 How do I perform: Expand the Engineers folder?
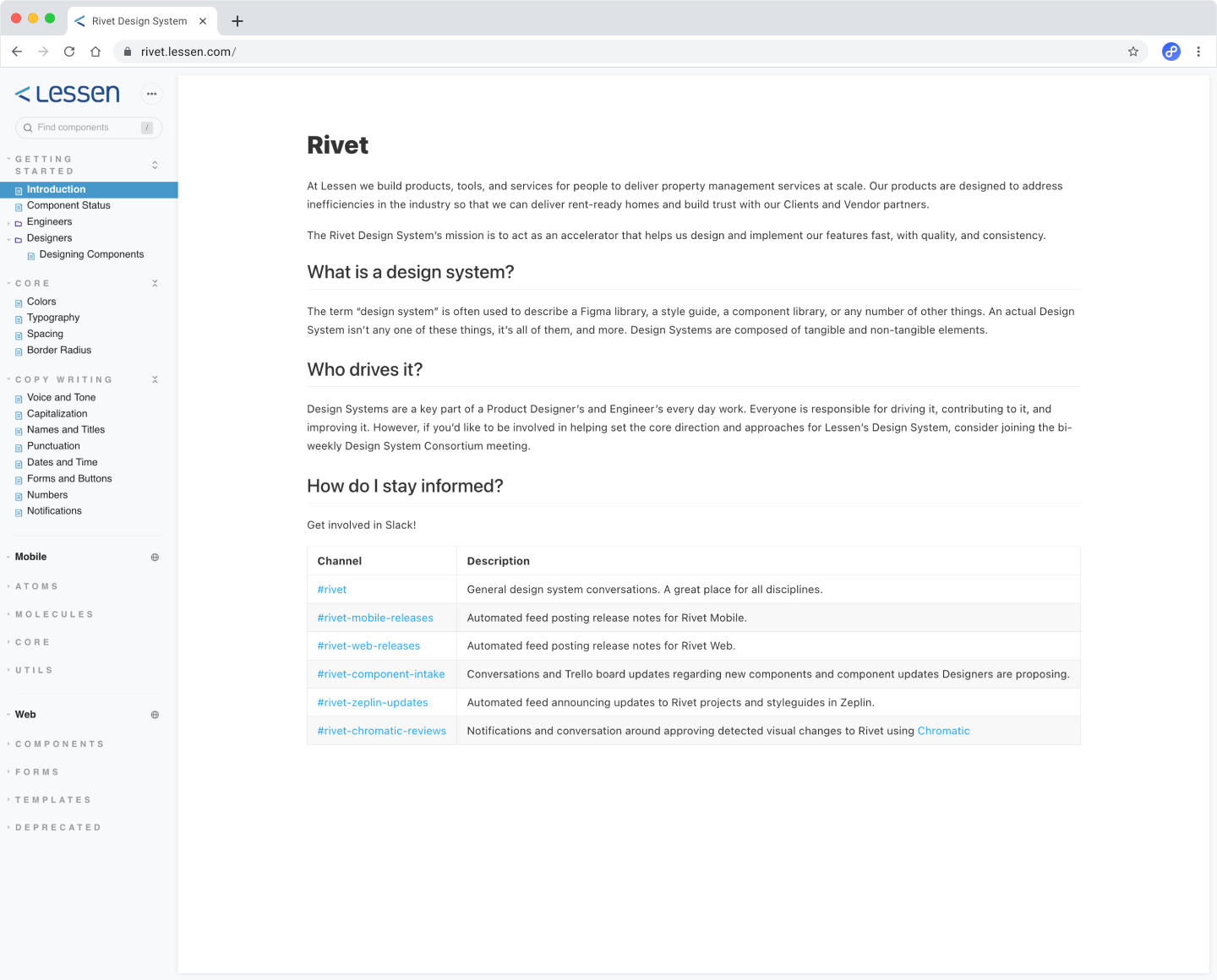(x=49, y=222)
